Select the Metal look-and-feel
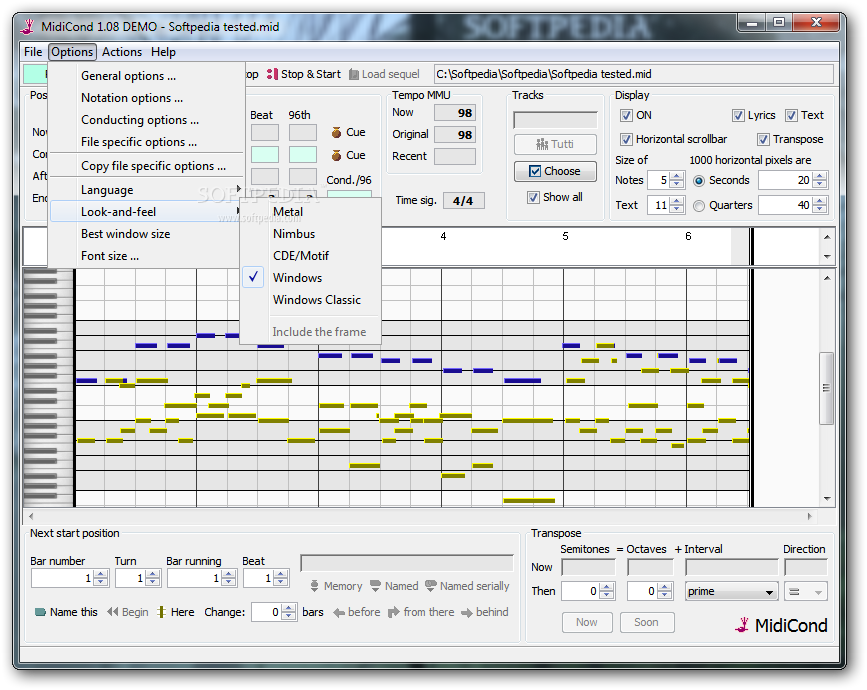867x690 pixels. pyautogui.click(x=310, y=212)
